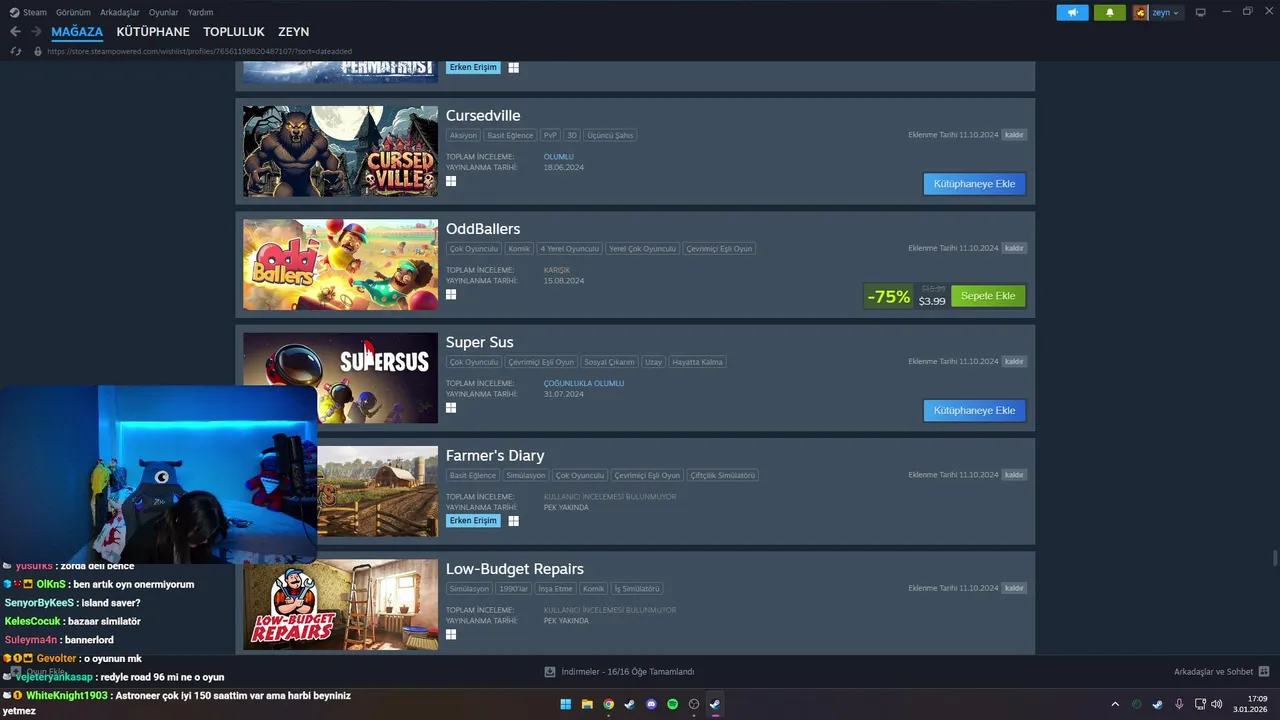Screen dimensions: 1280x720
Task: Open the Windows Start menu
Action: (565, 704)
